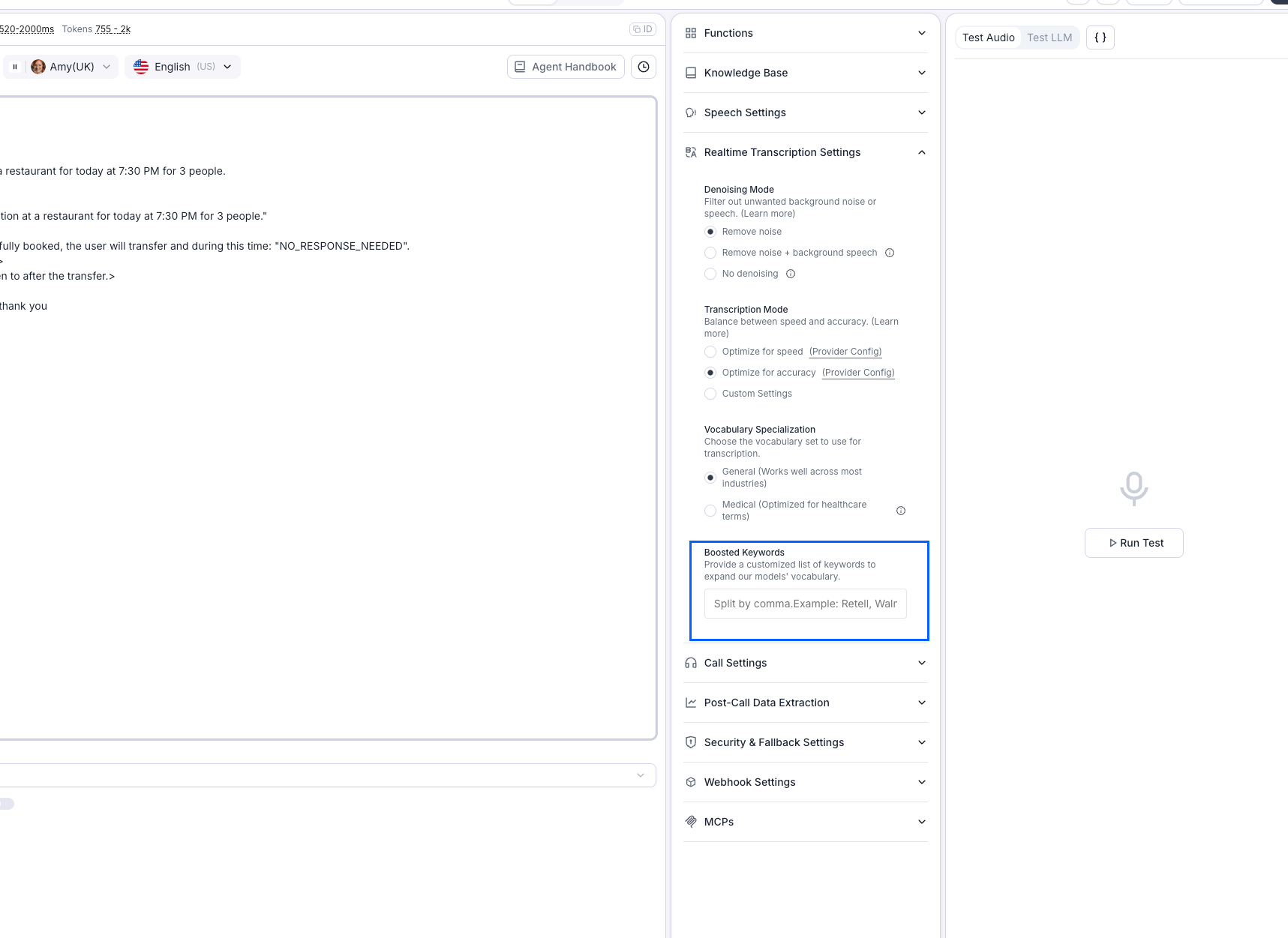Expand the Call Settings section
This screenshot has width=1288, height=938.
click(806, 663)
